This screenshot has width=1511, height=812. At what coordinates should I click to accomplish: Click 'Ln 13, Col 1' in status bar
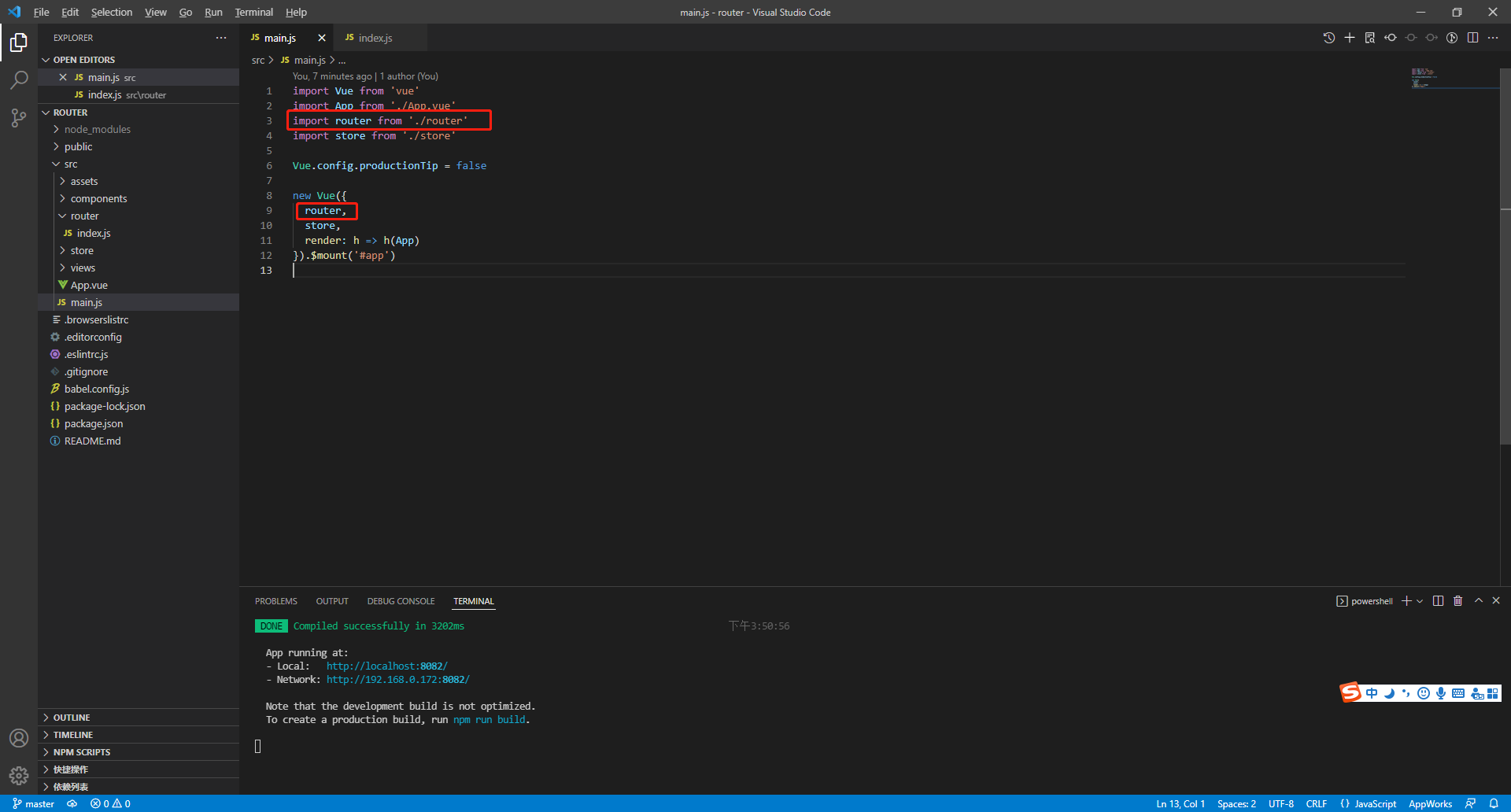coord(1180,803)
